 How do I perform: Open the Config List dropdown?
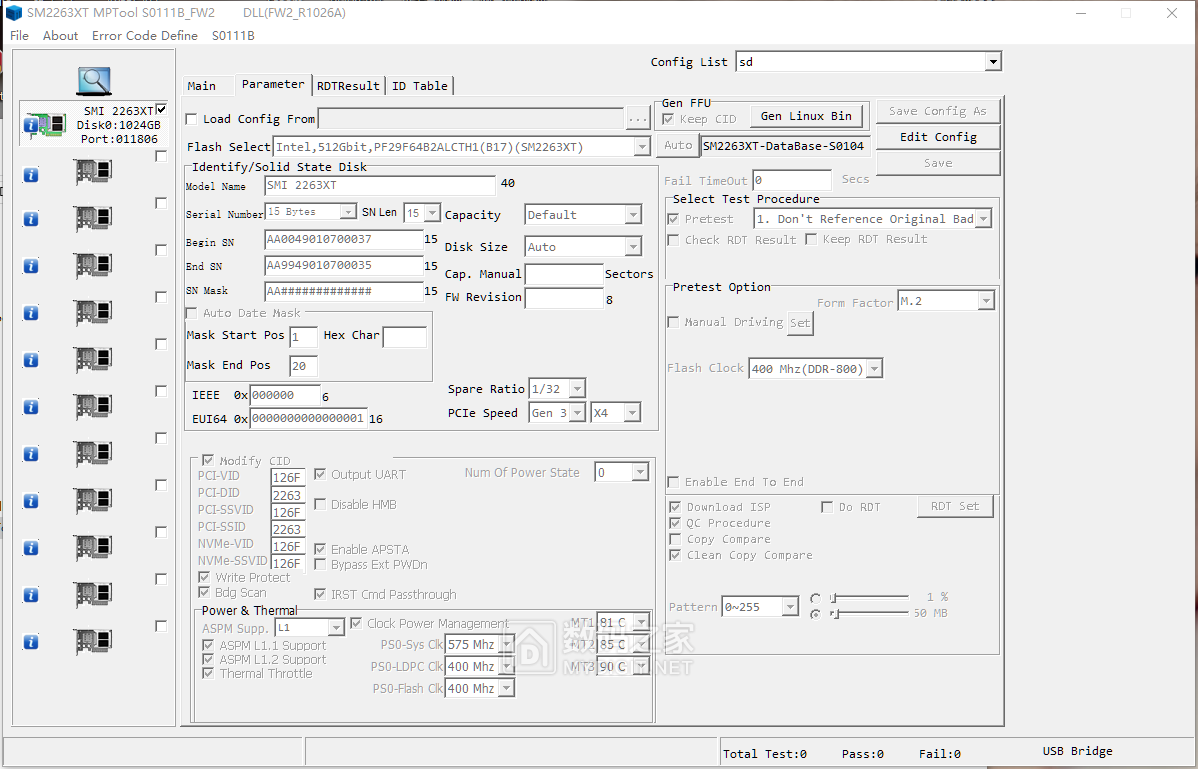point(992,62)
